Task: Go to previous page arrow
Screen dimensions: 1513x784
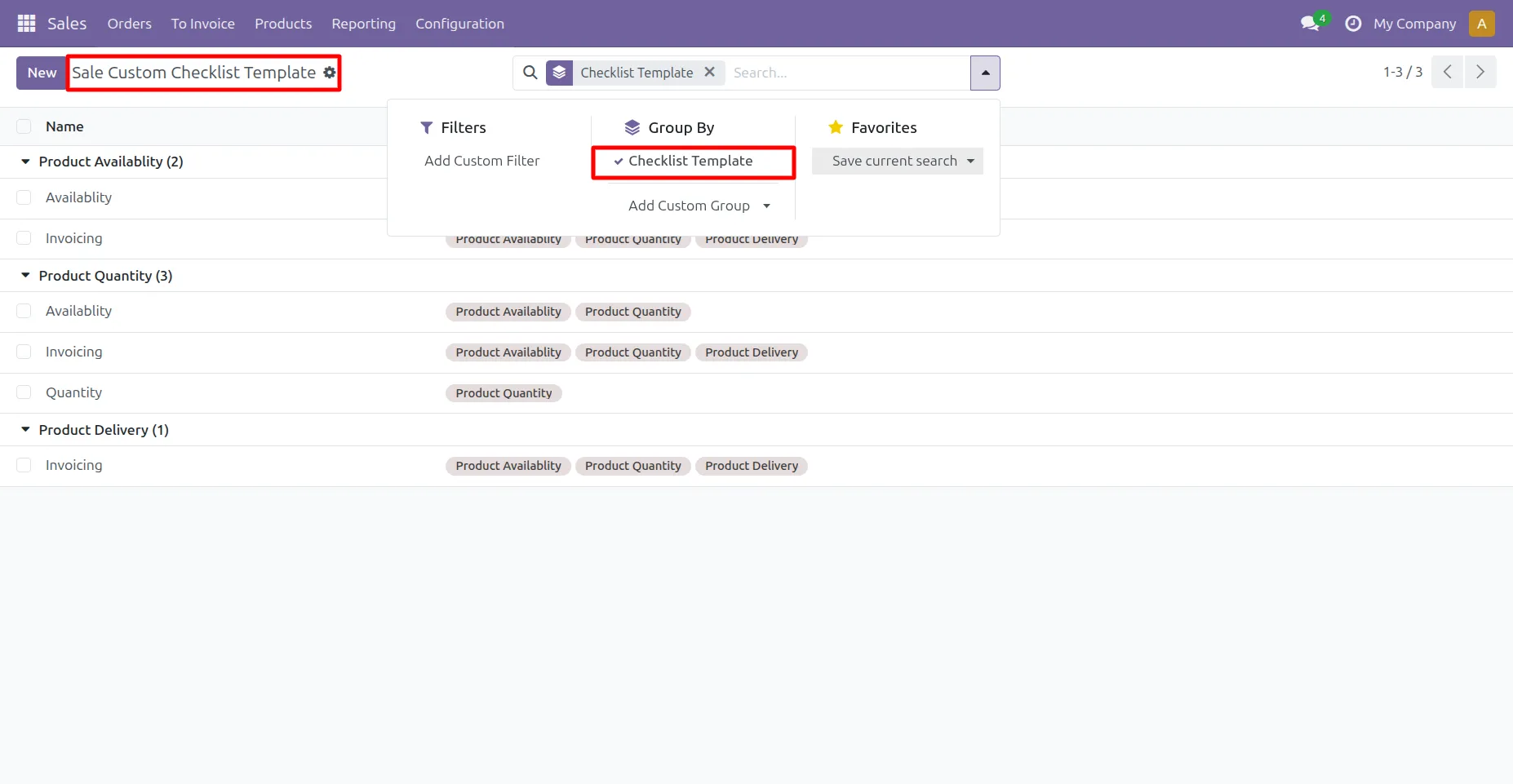Action: pyautogui.click(x=1447, y=72)
